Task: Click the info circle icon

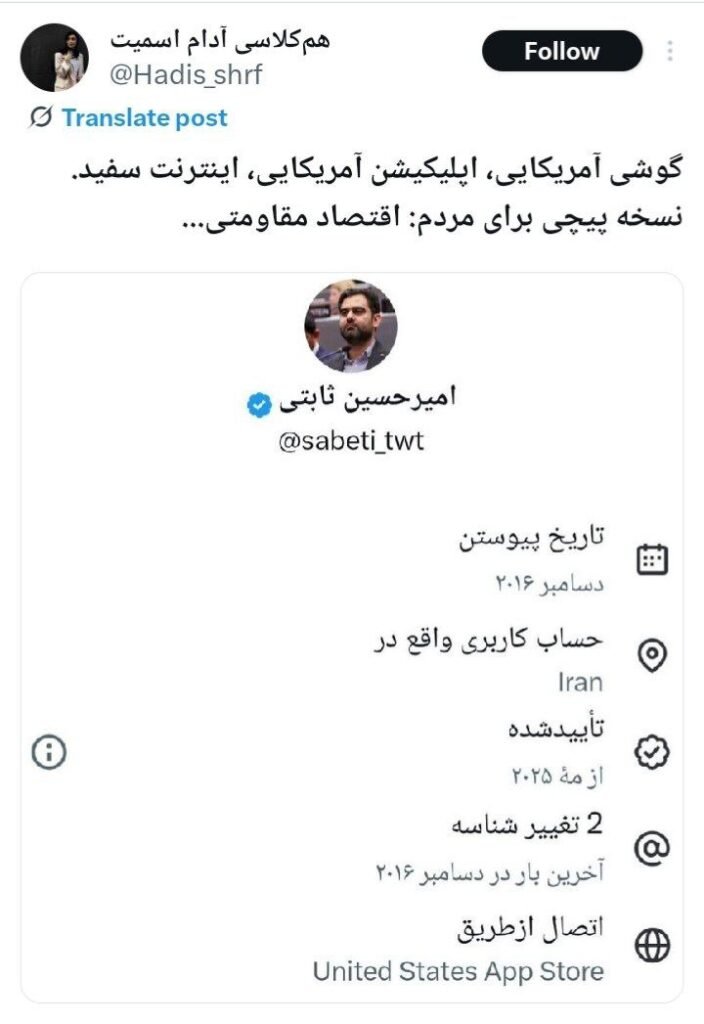Action: coord(49,752)
